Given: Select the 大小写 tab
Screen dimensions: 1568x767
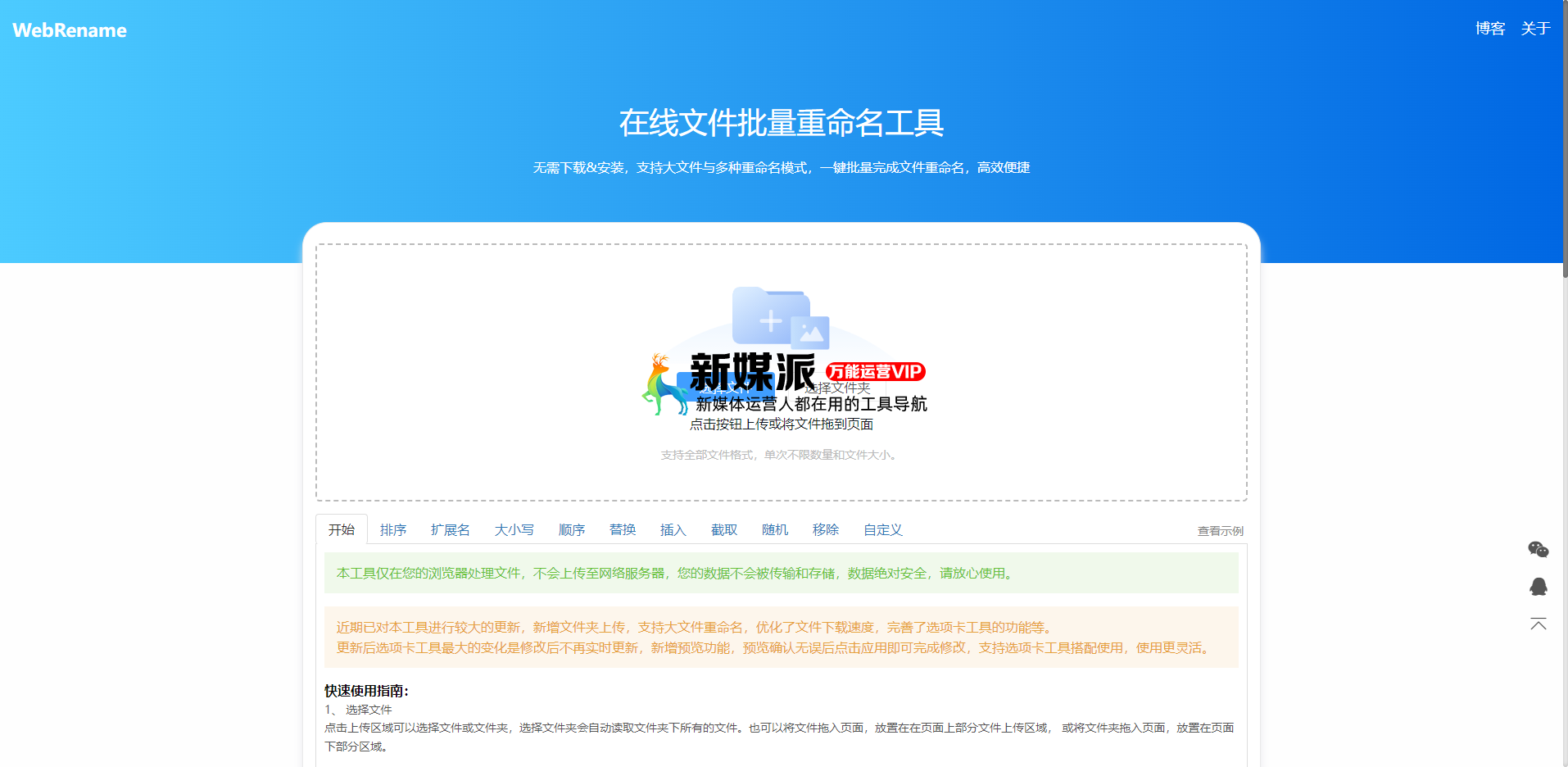Looking at the screenshot, I should click(x=514, y=529).
